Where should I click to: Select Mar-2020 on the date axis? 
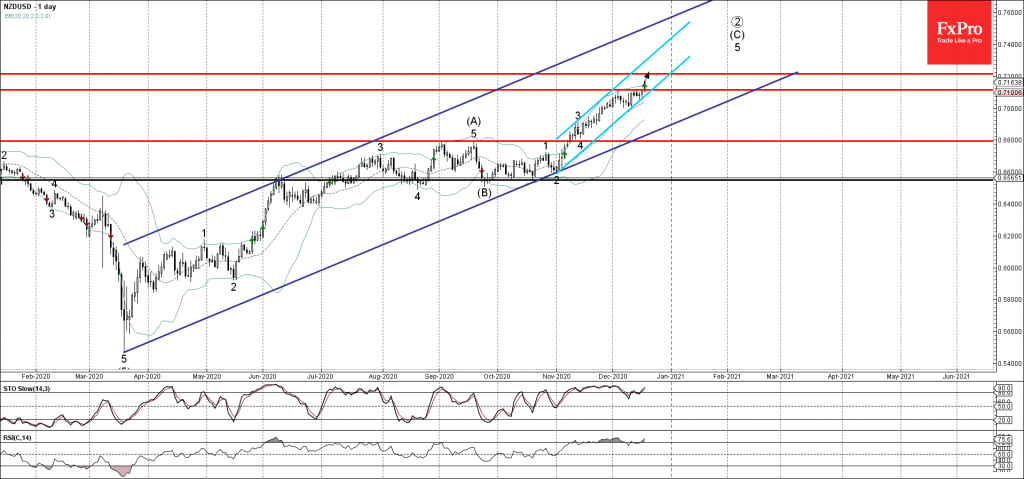coord(89,376)
